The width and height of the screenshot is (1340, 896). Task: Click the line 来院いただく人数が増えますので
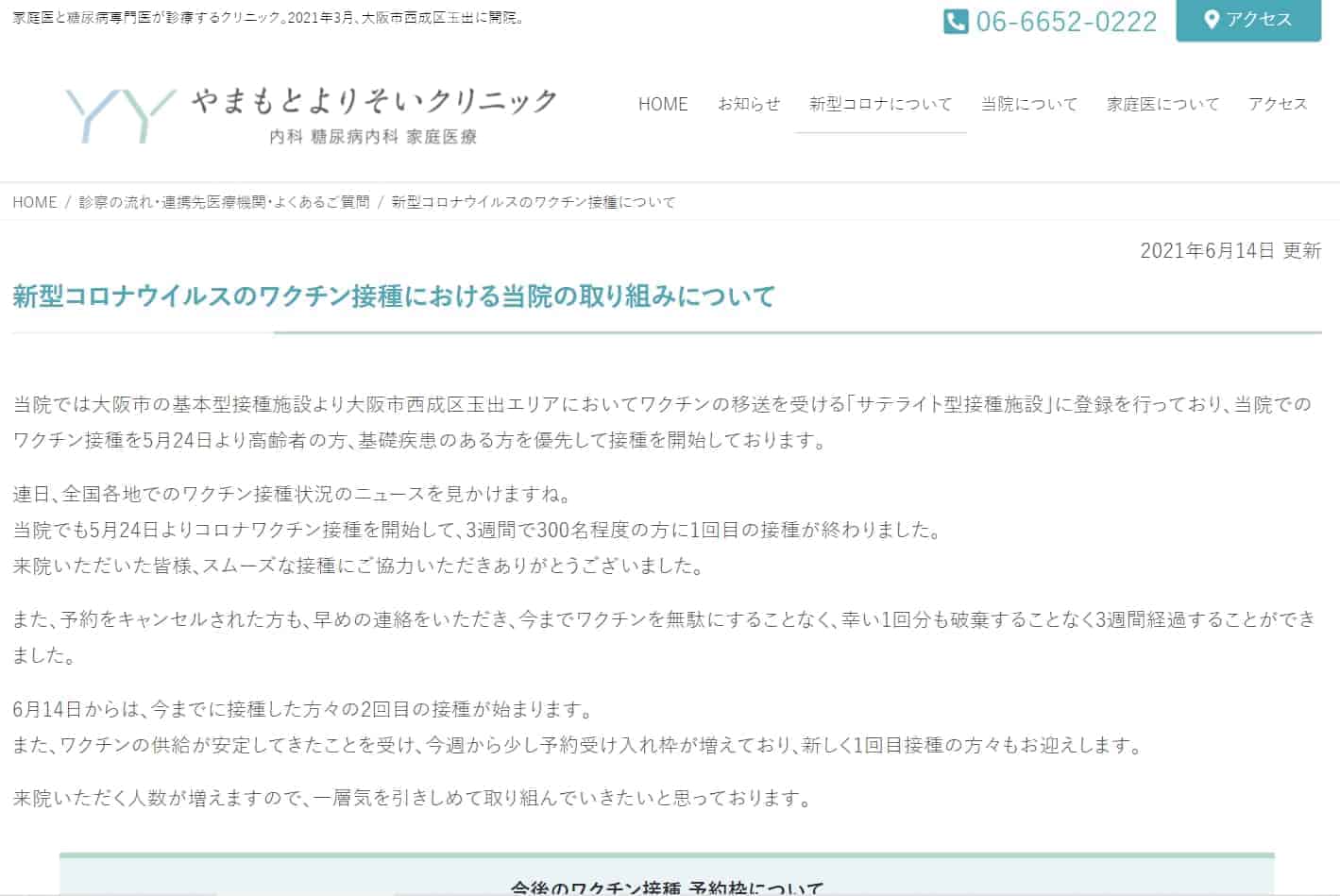point(414,798)
